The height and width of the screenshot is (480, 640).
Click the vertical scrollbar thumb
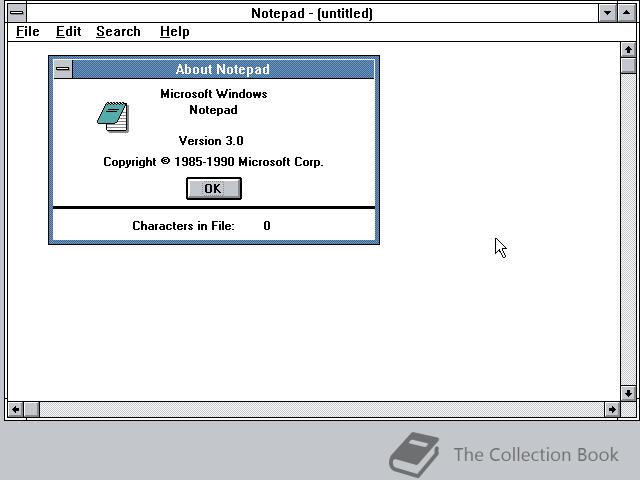[x=628, y=65]
